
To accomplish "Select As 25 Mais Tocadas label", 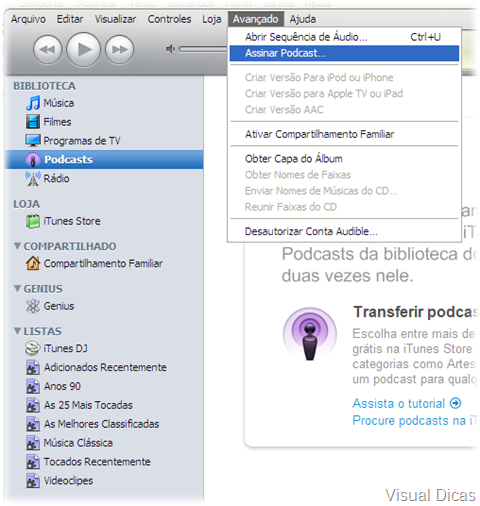I will 88,405.
